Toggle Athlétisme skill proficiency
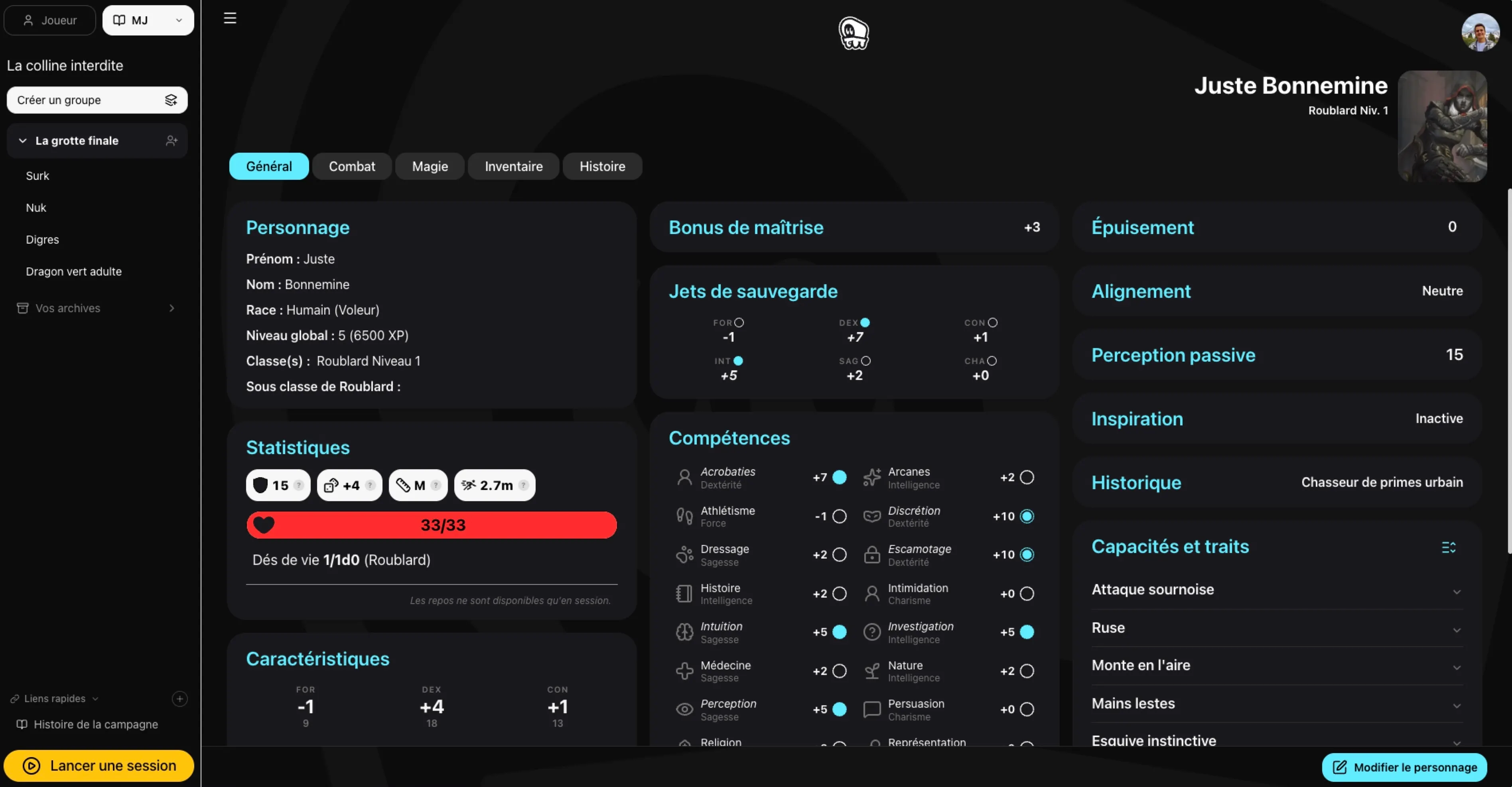Viewport: 1512px width, 787px height. [x=840, y=516]
